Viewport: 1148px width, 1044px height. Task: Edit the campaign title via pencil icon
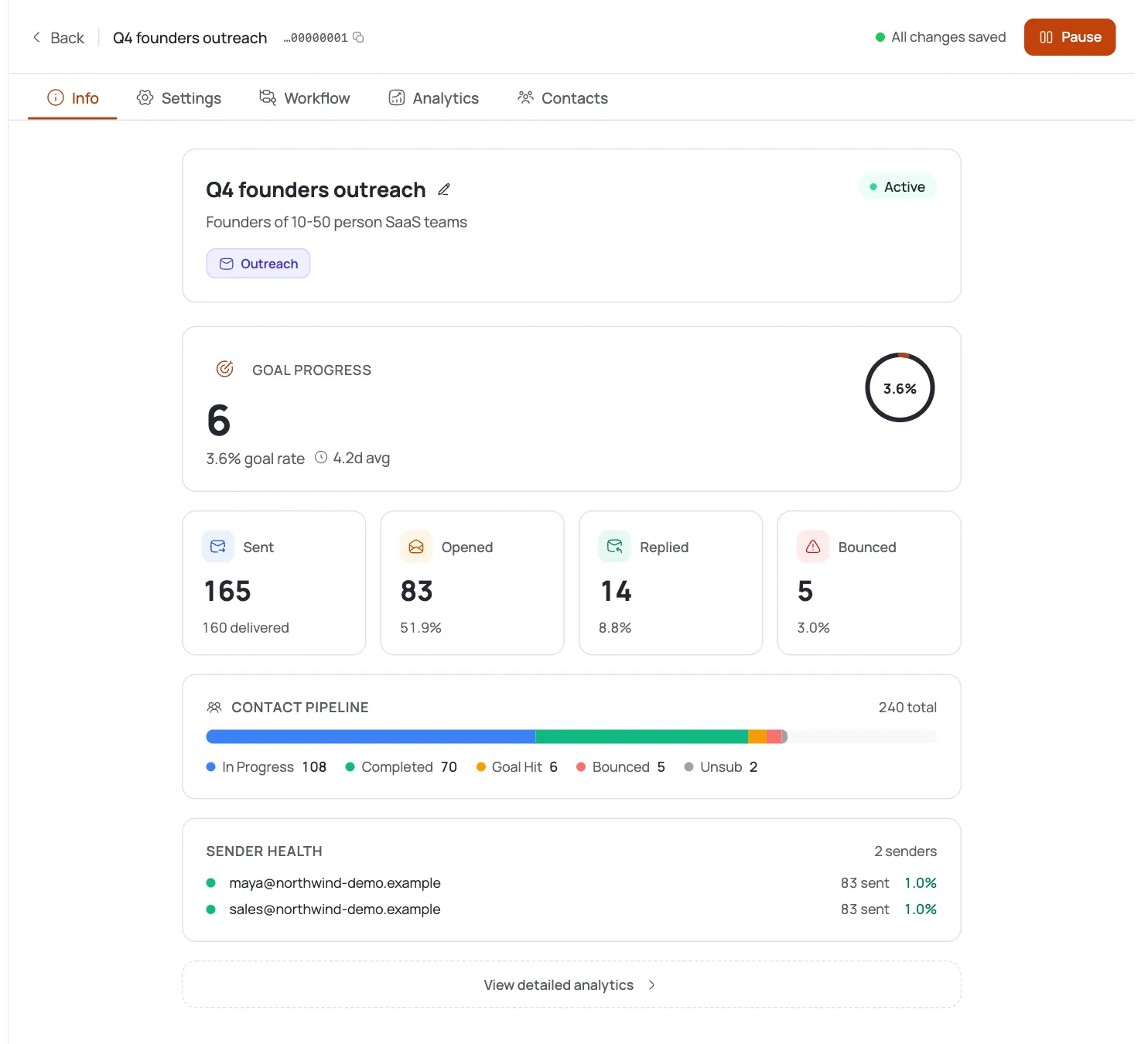tap(444, 189)
